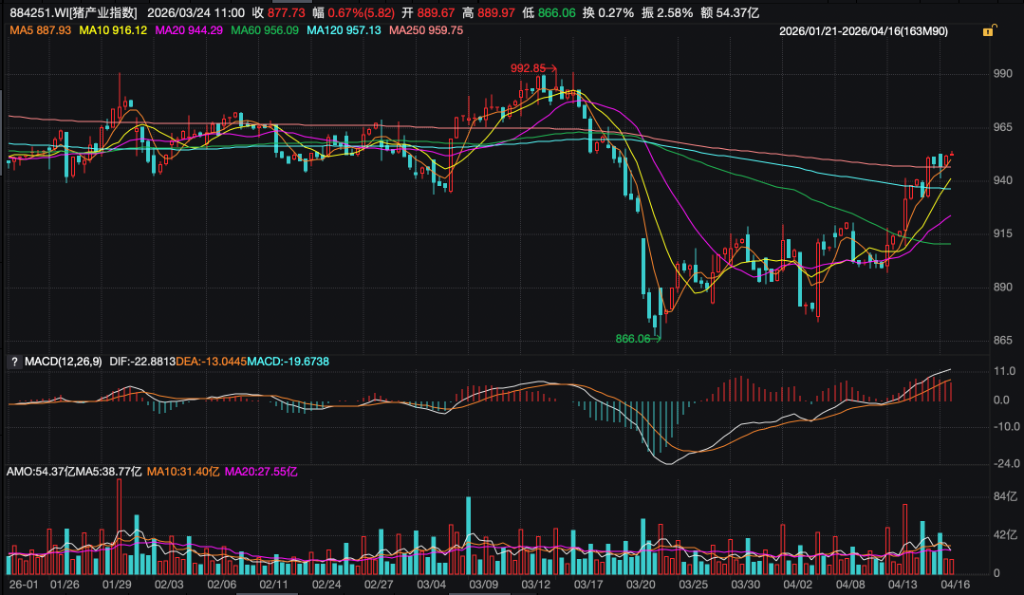Click the 04/13 date on time axis
1024x595 pixels.
coord(903,583)
